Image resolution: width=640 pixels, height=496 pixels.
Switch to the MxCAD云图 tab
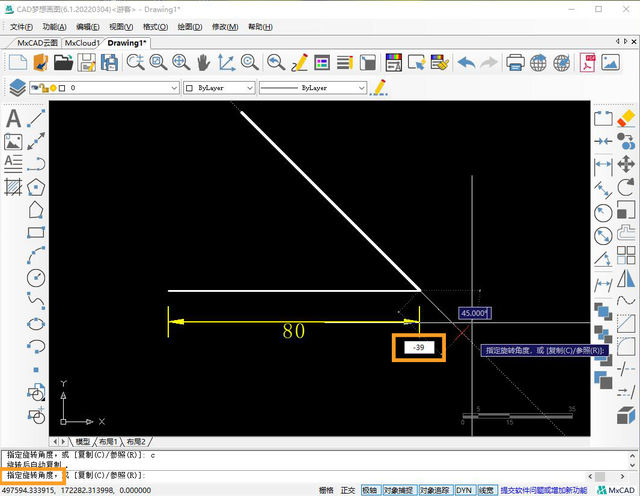[37, 43]
